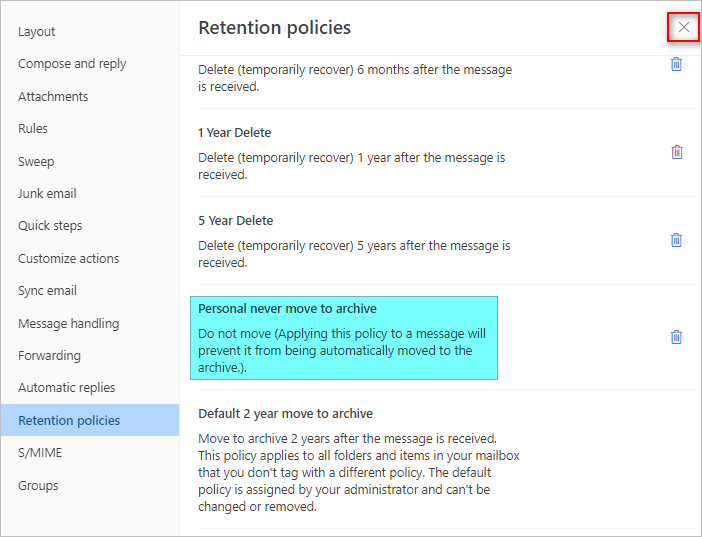Delete Personal never move to archive policy
702x537 pixels.
(676, 337)
